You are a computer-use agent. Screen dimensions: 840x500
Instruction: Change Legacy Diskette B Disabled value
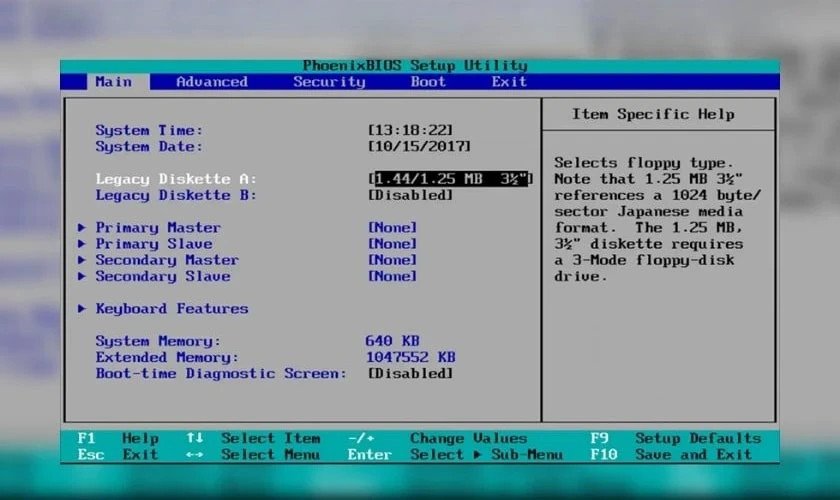point(410,195)
